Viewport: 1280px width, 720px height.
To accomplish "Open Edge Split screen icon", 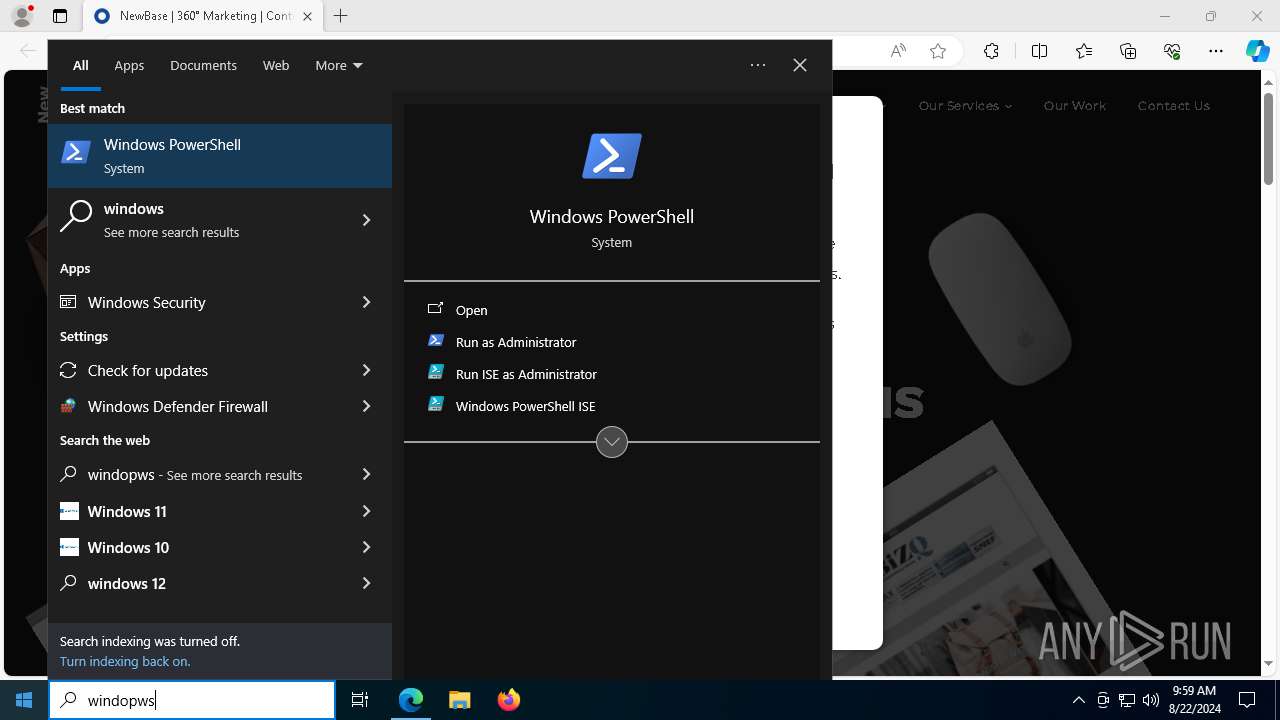I will (x=1039, y=51).
